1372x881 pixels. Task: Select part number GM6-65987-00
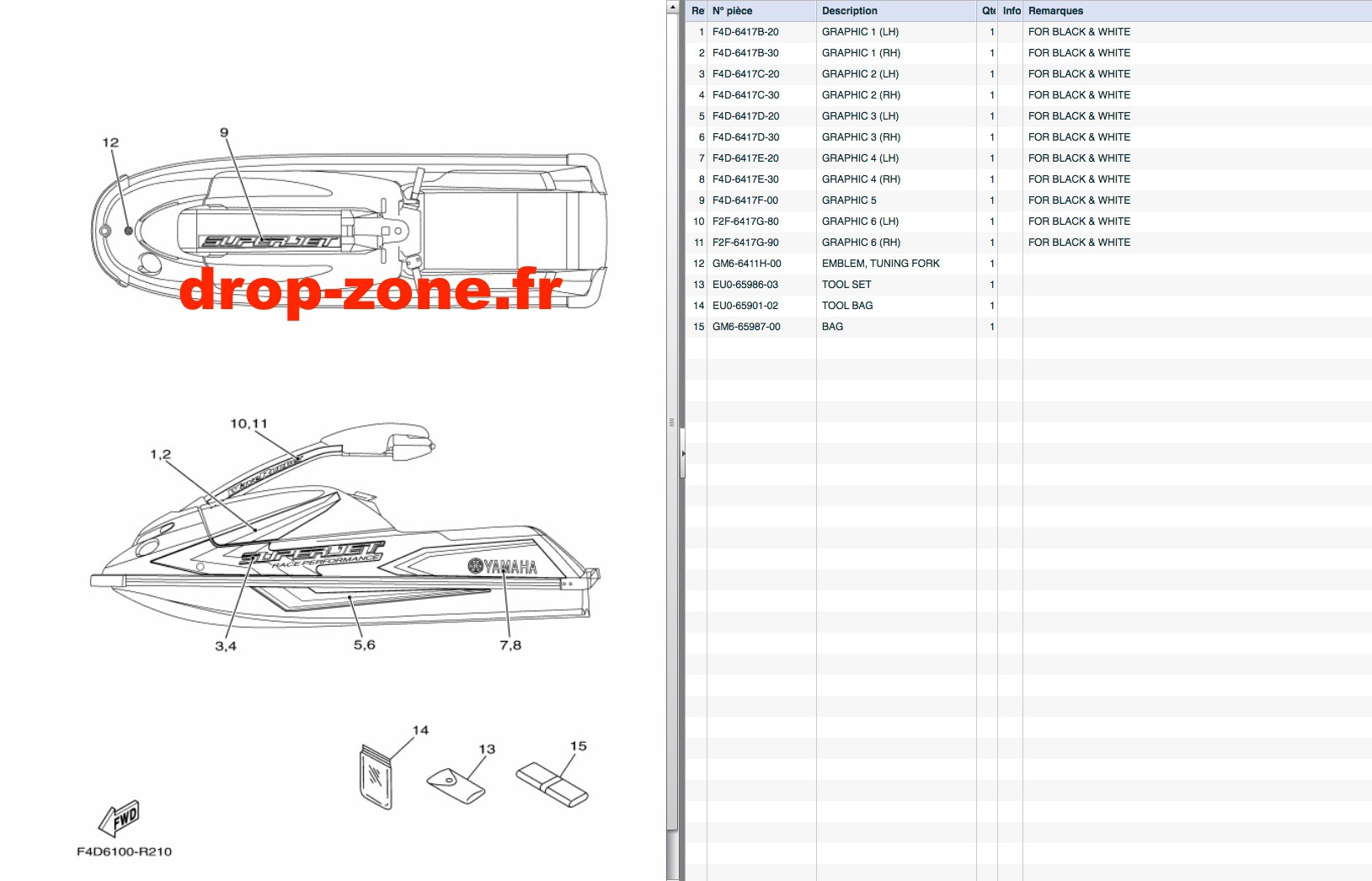(746, 327)
